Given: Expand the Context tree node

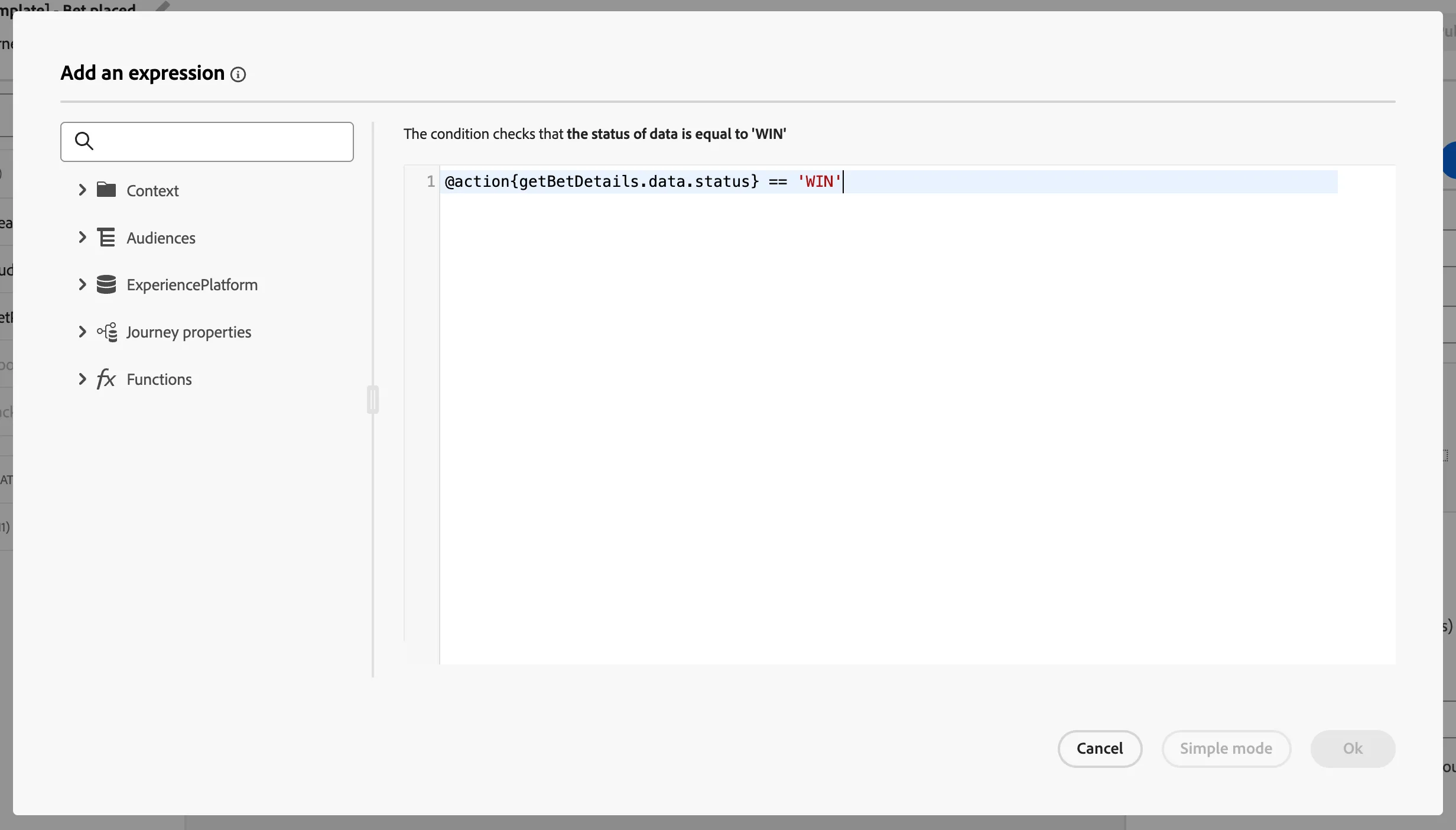Looking at the screenshot, I should click(82, 190).
